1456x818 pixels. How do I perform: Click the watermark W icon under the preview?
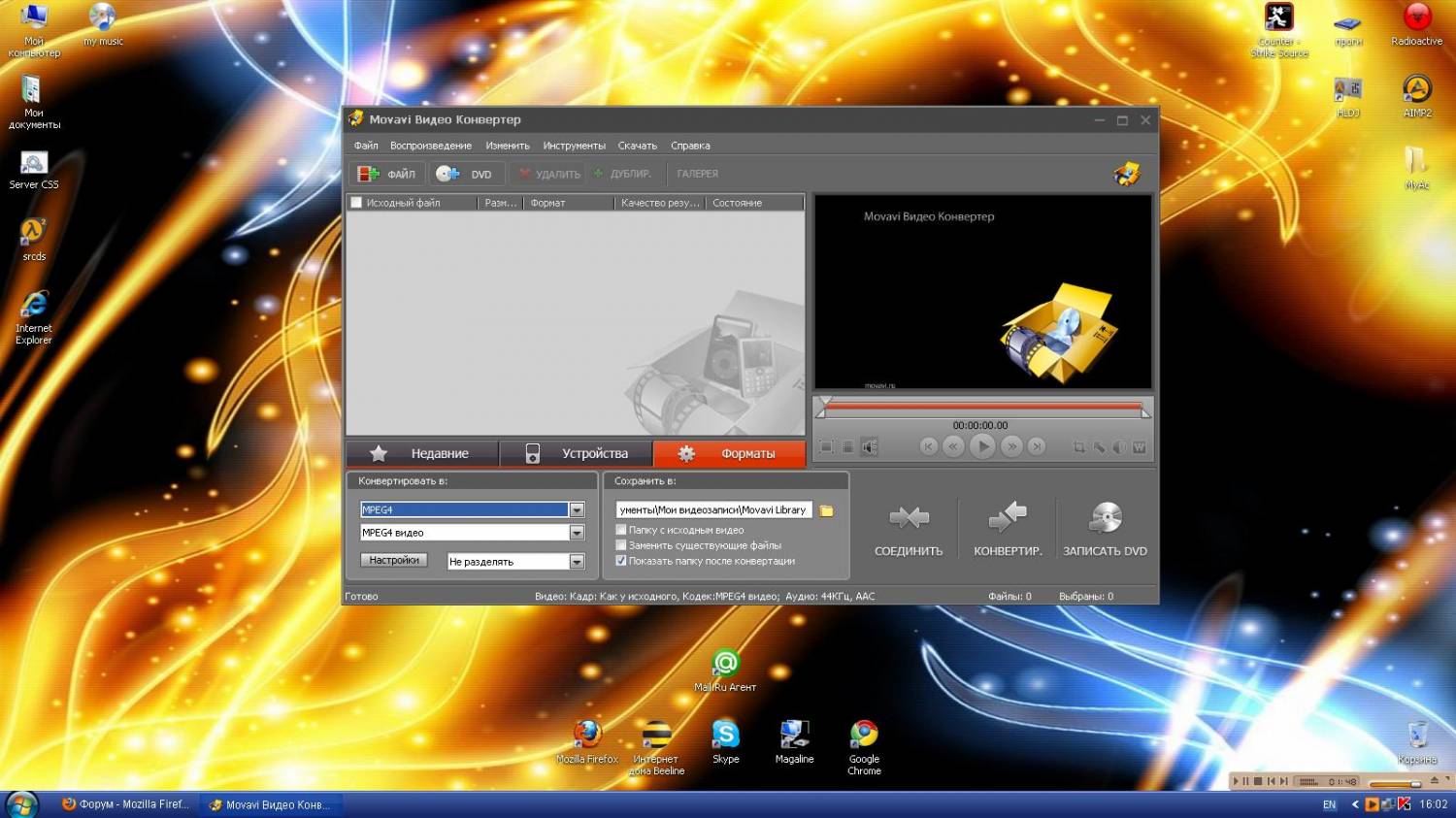pyautogui.click(x=1139, y=447)
